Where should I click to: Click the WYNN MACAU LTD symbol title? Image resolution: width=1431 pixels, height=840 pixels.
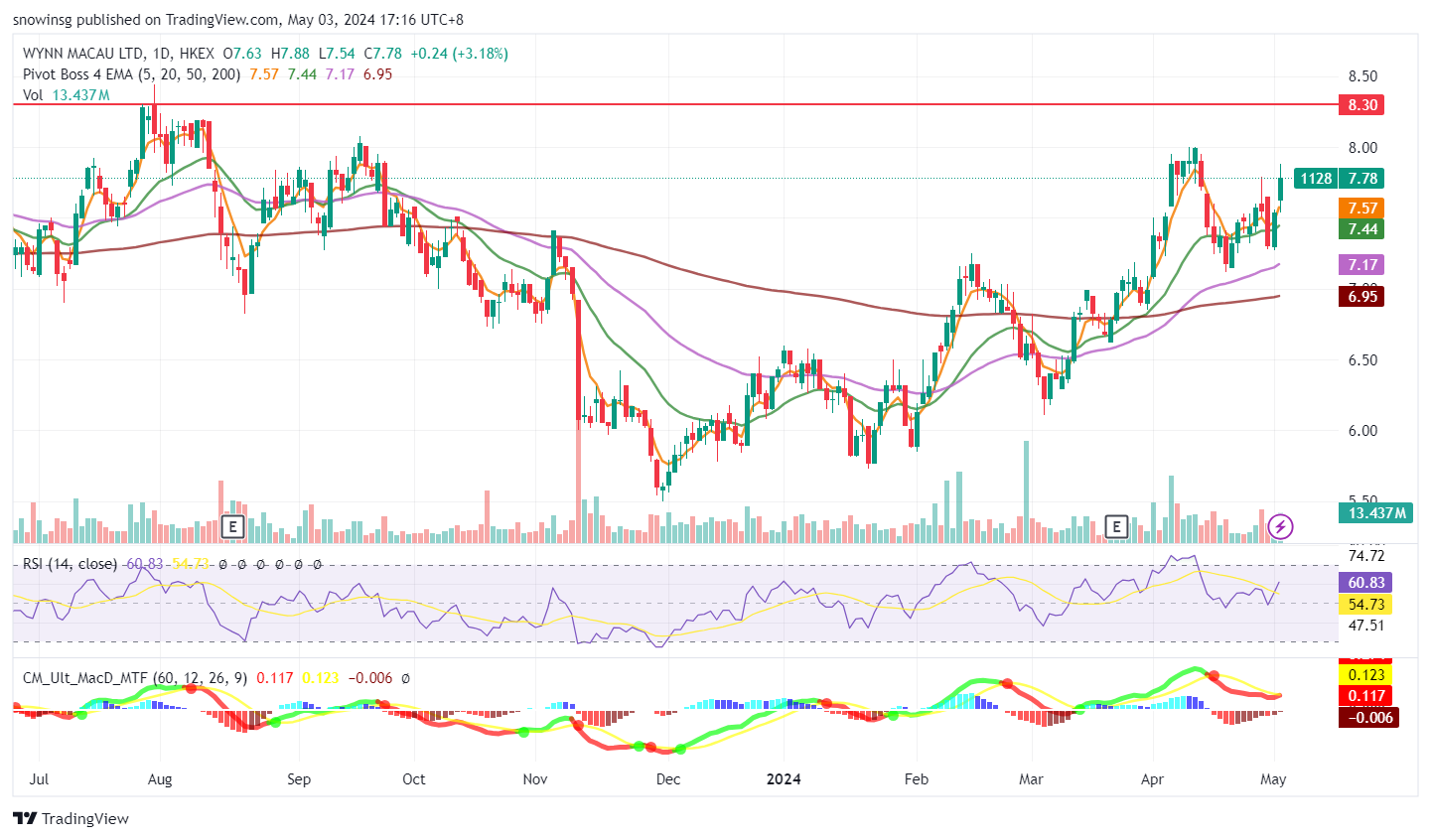tap(82, 54)
